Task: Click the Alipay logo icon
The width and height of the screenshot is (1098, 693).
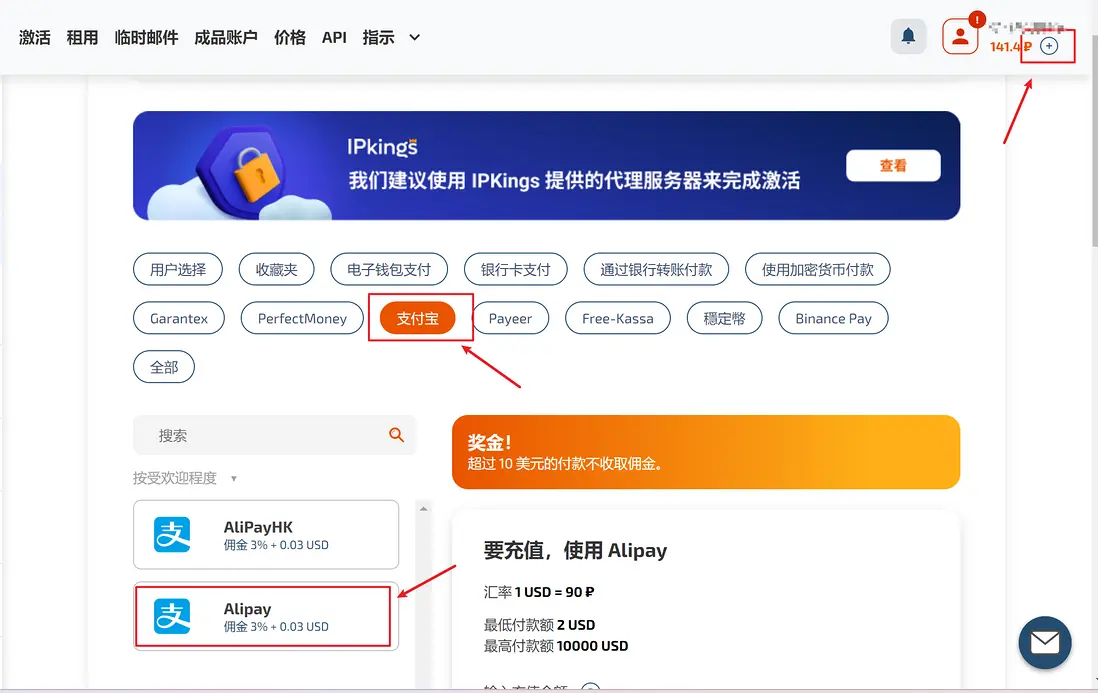Action: (172, 616)
